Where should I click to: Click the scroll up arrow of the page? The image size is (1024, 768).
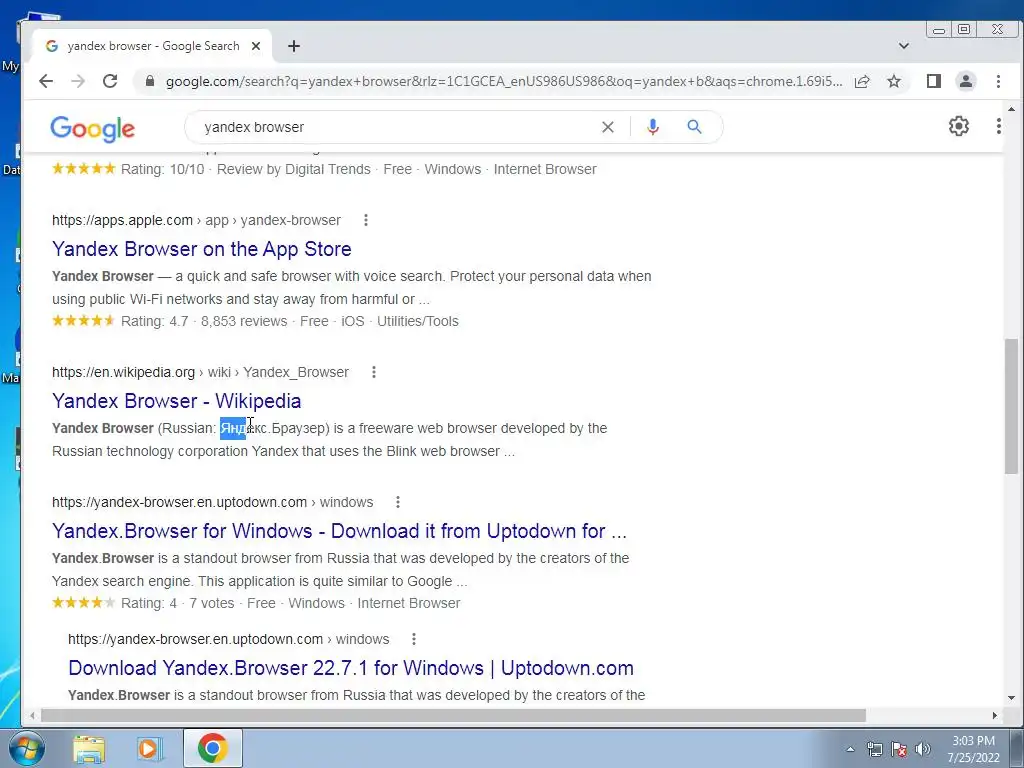tap(1012, 109)
